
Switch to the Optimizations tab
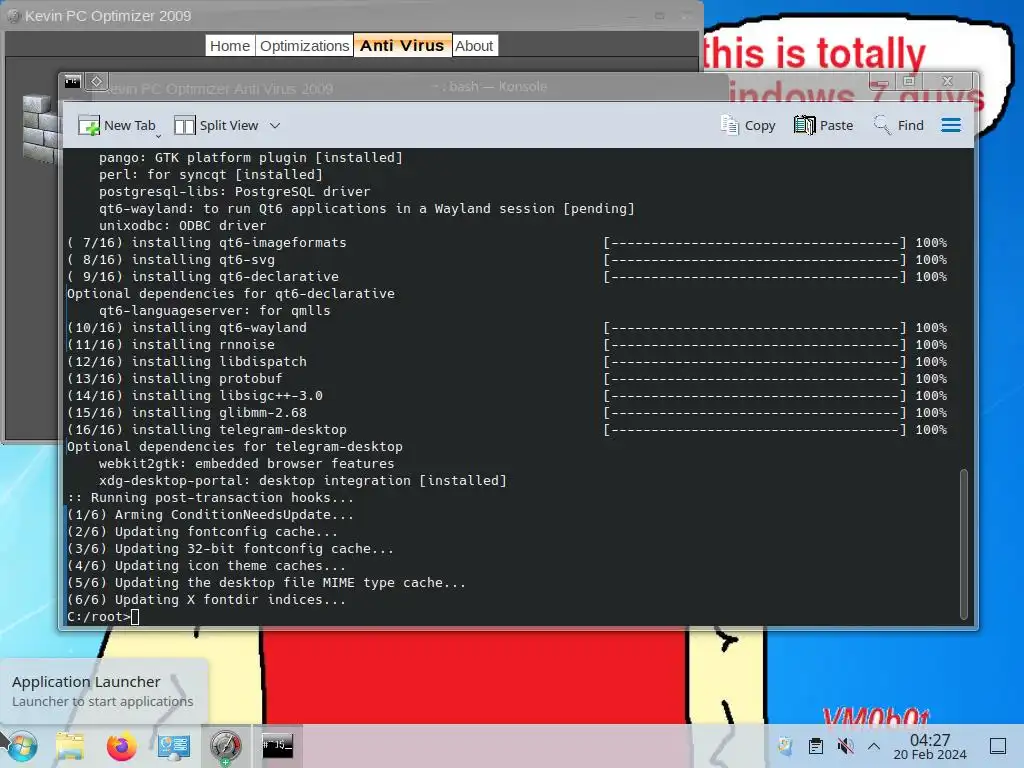(x=304, y=46)
